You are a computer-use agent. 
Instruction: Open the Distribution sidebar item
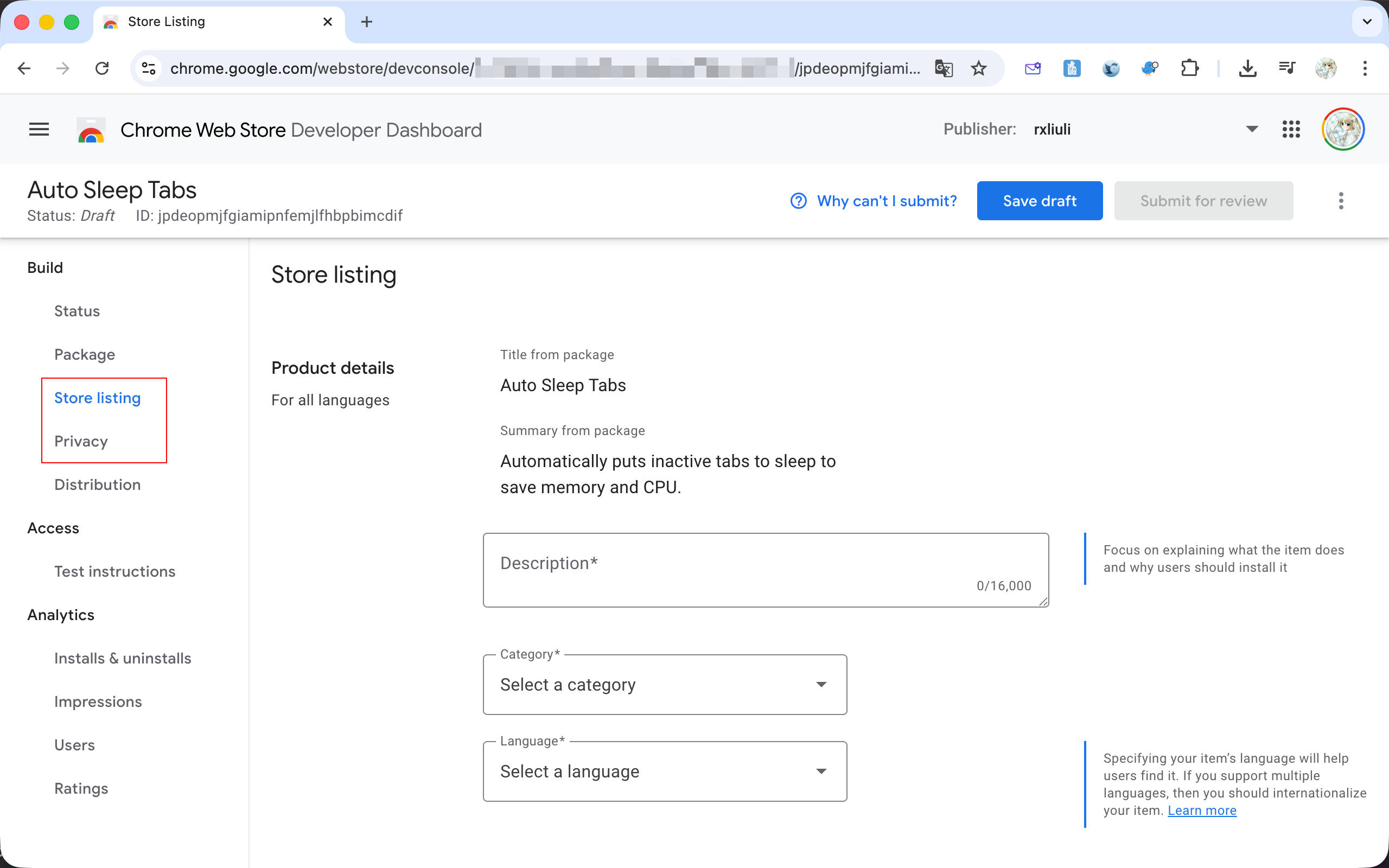[97, 484]
